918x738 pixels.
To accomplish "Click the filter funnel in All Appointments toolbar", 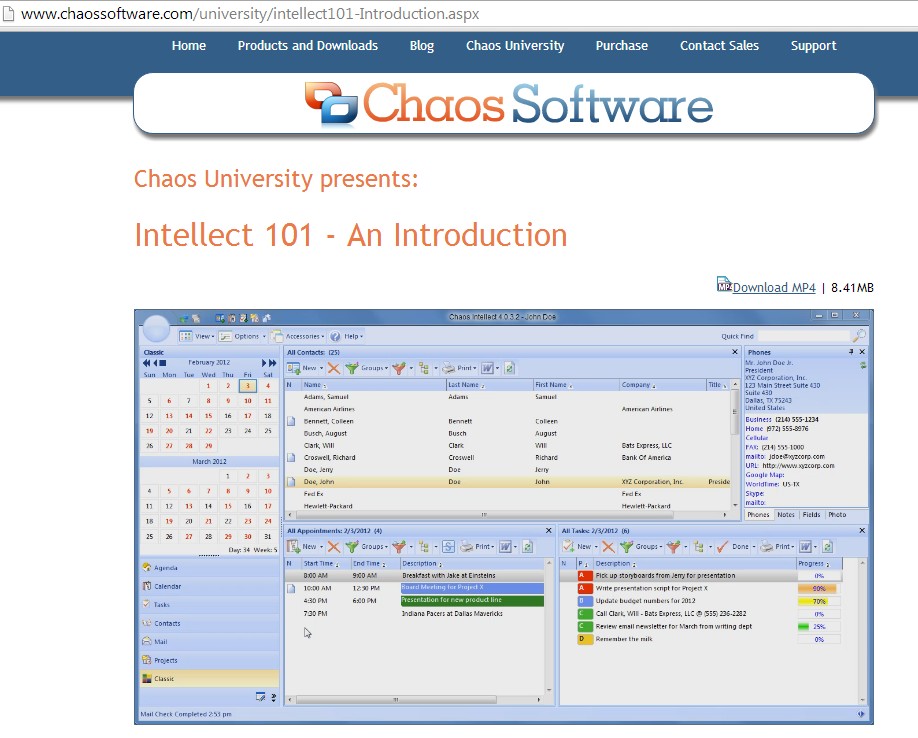I will (399, 547).
